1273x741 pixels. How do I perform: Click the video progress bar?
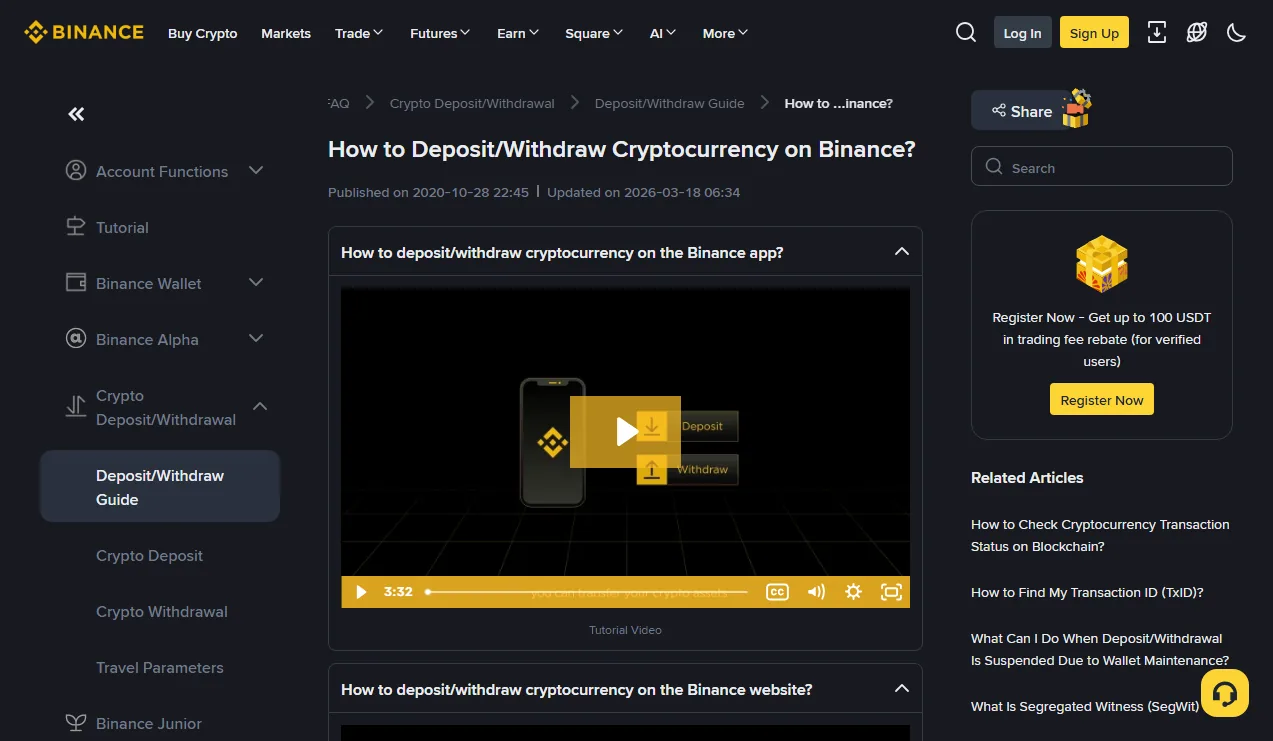click(x=587, y=592)
